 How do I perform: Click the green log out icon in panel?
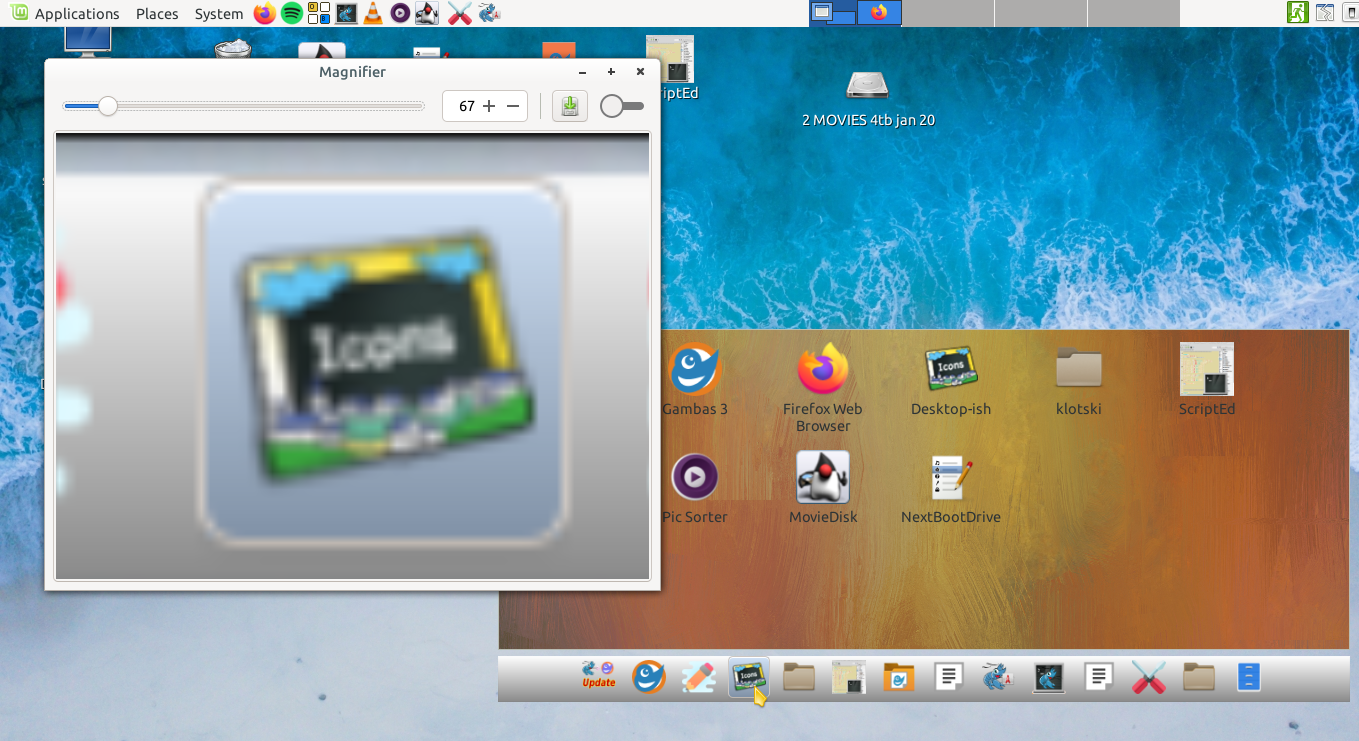pyautogui.click(x=1297, y=13)
